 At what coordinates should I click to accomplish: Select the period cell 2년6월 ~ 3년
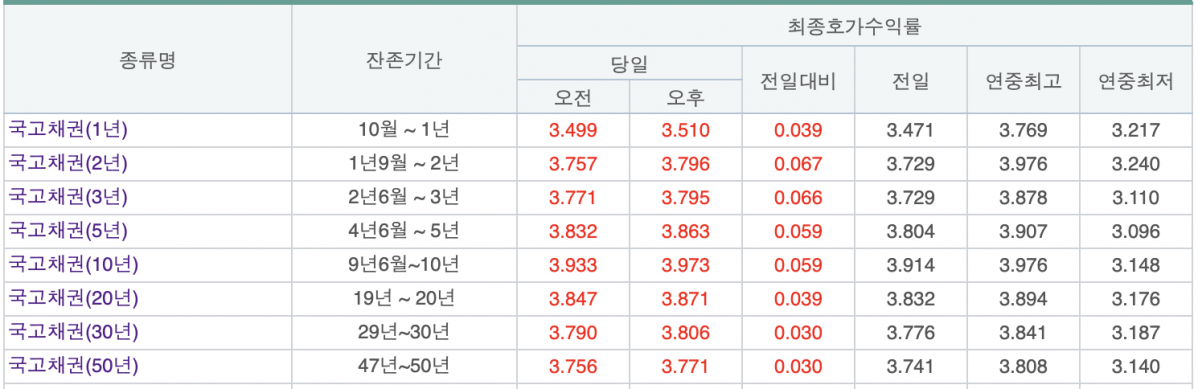pyautogui.click(x=404, y=197)
